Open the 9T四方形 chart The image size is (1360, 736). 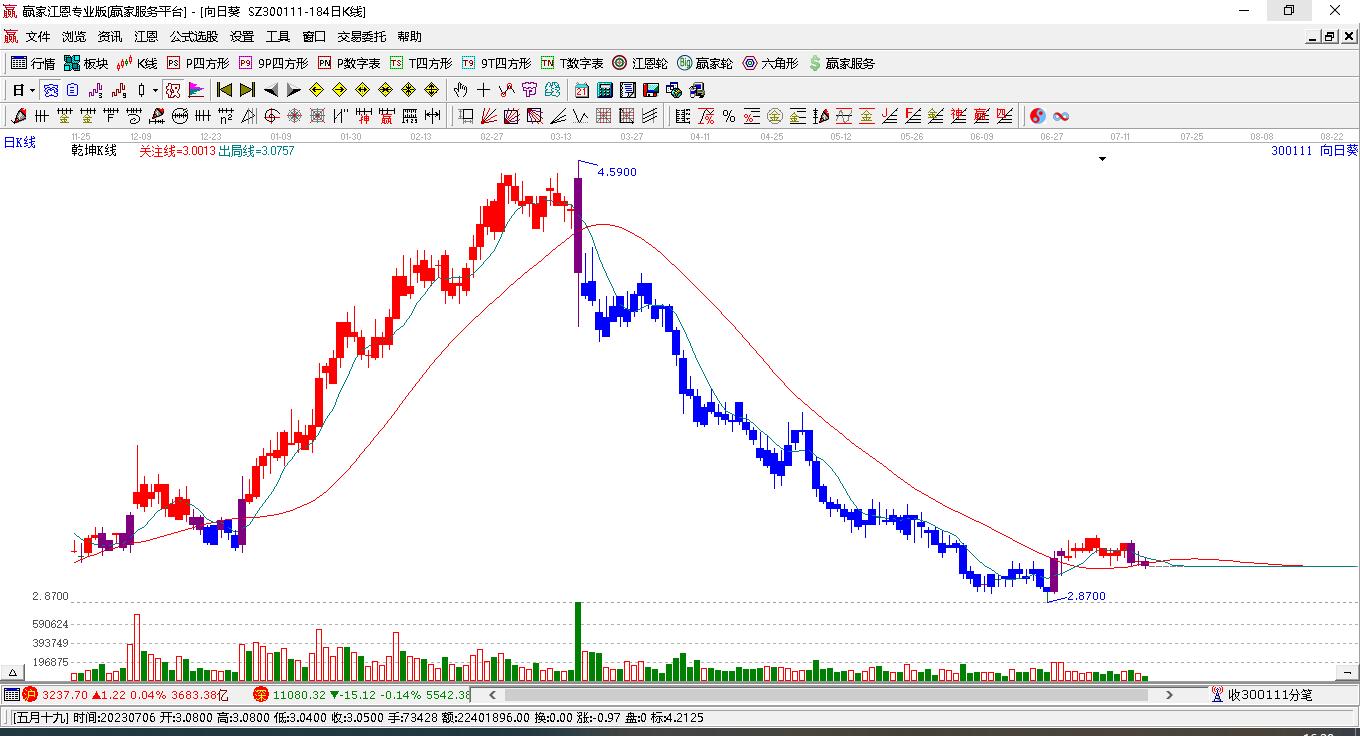[x=496, y=63]
